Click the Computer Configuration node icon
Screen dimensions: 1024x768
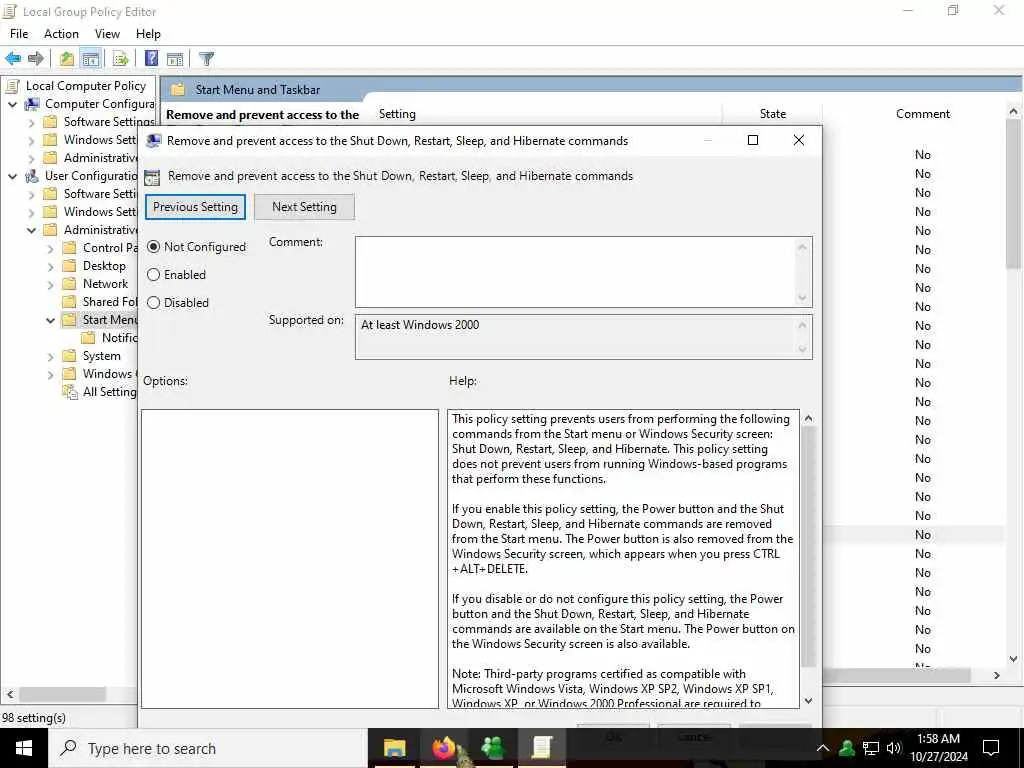click(32, 104)
